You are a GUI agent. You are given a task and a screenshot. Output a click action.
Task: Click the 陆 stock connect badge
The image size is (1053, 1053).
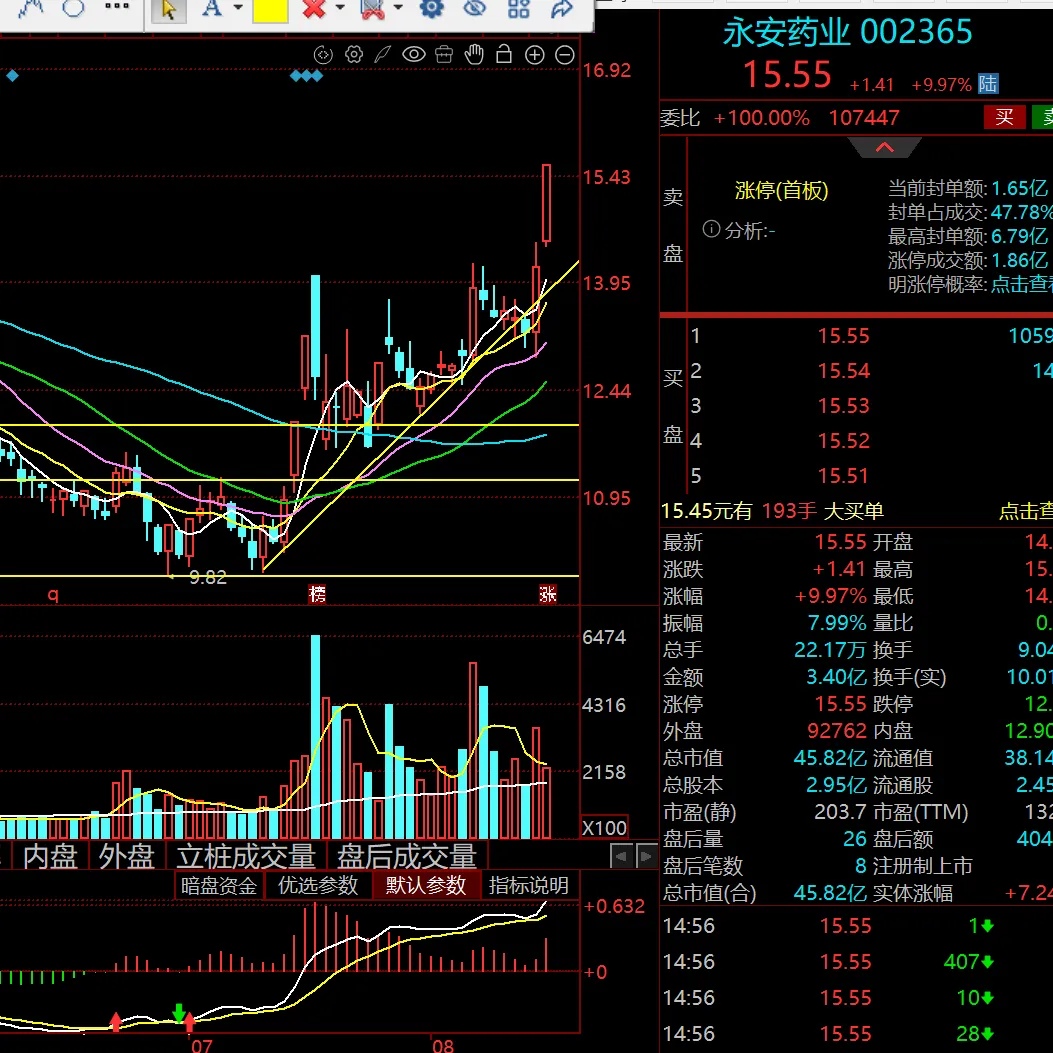[x=988, y=84]
